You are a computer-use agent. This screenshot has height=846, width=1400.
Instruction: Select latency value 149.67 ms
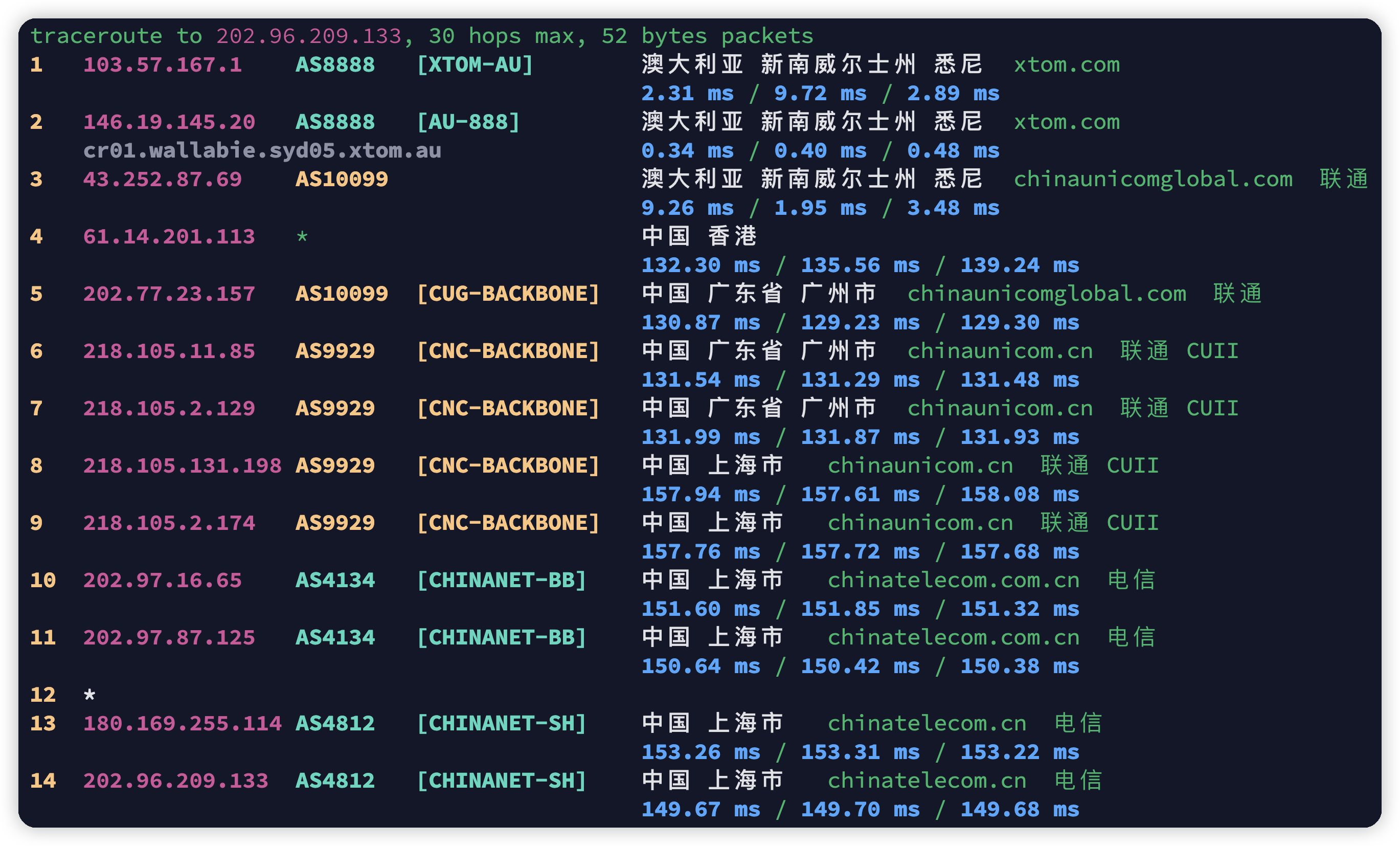tap(701, 810)
